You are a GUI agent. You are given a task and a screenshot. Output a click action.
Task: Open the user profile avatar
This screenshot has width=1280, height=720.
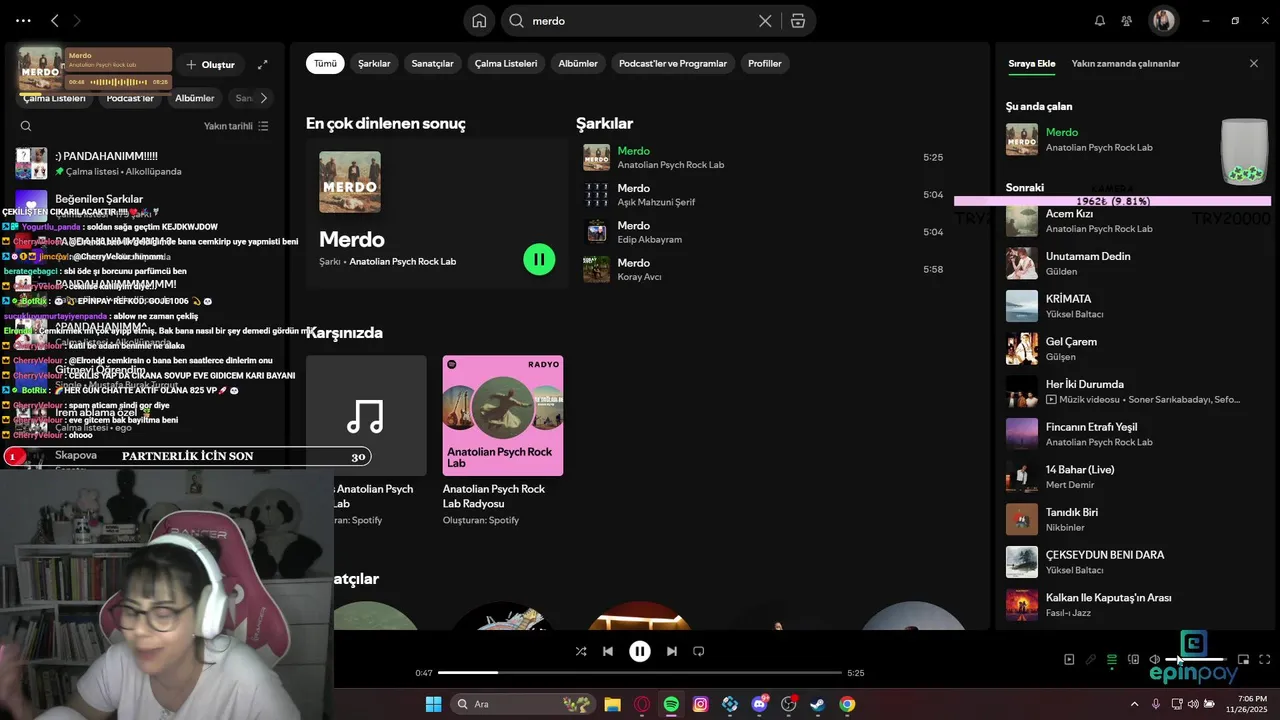point(1163,20)
